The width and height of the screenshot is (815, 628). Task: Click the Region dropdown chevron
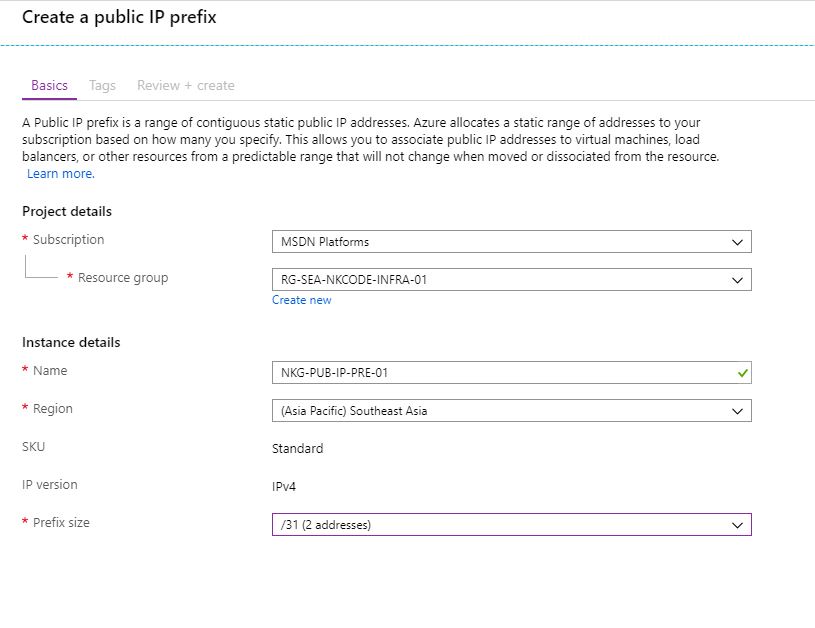pyautogui.click(x=738, y=410)
